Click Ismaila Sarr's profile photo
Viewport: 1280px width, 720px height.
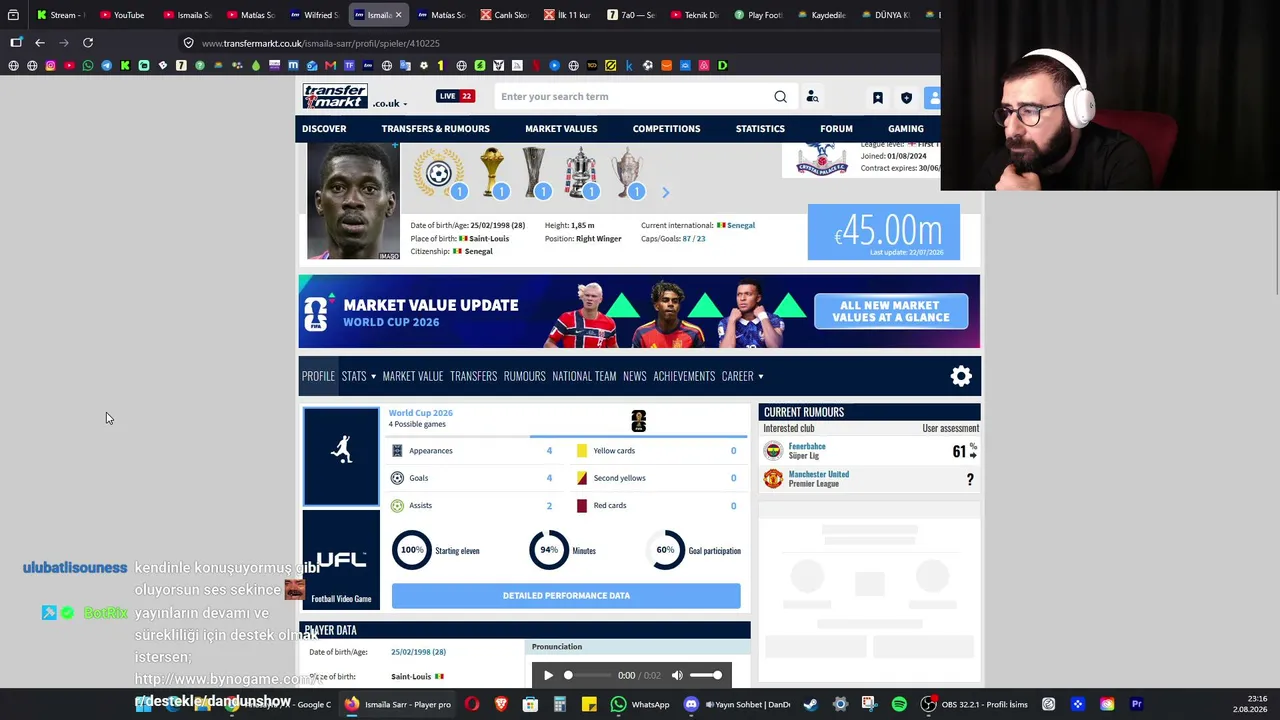click(x=353, y=202)
